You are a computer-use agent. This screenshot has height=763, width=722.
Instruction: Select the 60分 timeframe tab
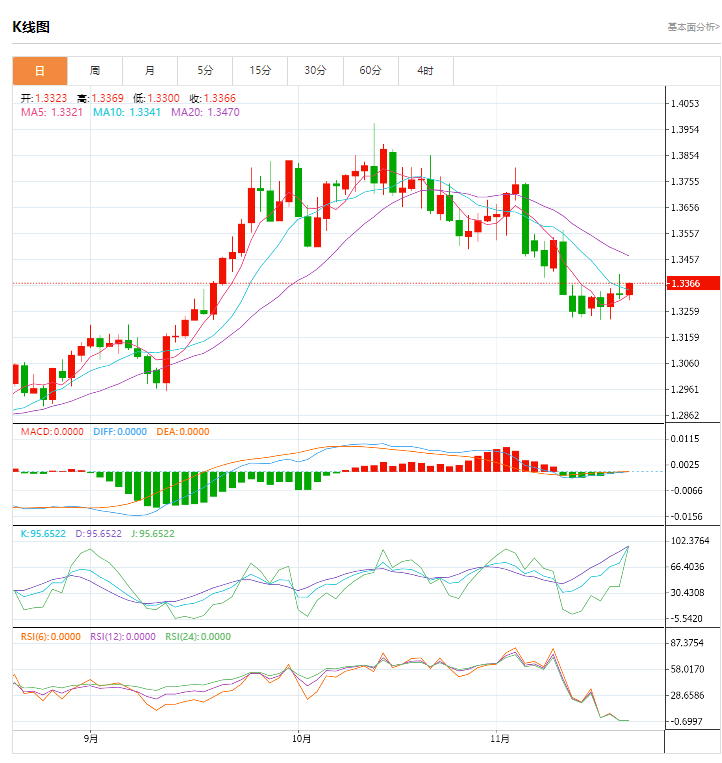pos(370,71)
